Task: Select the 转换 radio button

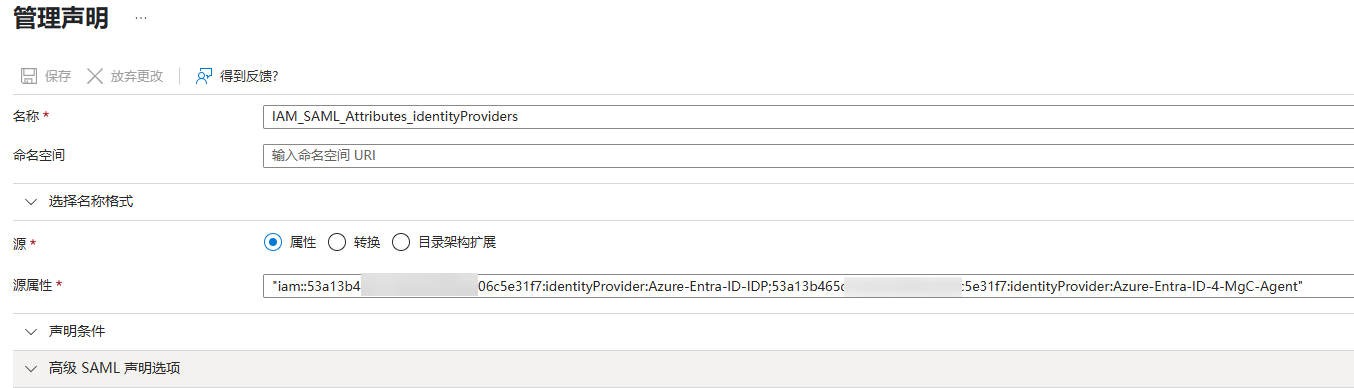Action: 337,242
